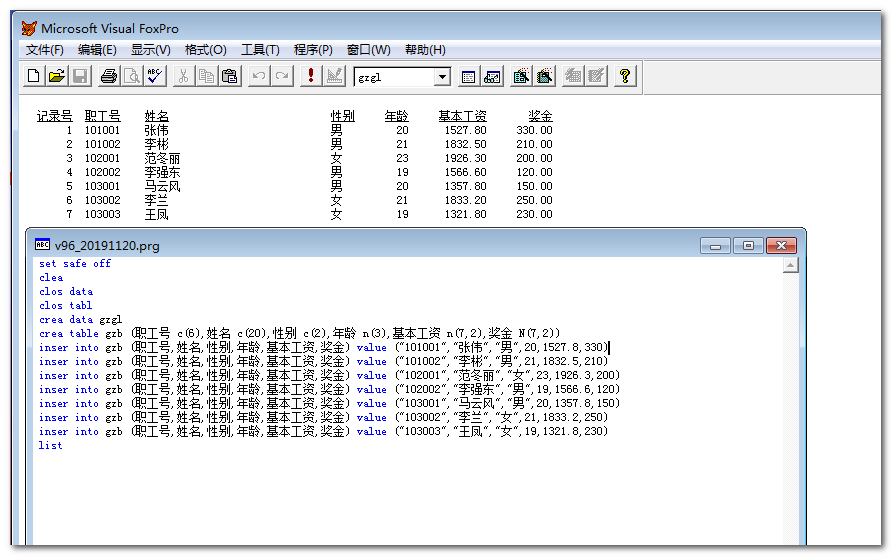Click the AutoReport wizard icon
This screenshot has width=892, height=556.
click(x=596, y=76)
